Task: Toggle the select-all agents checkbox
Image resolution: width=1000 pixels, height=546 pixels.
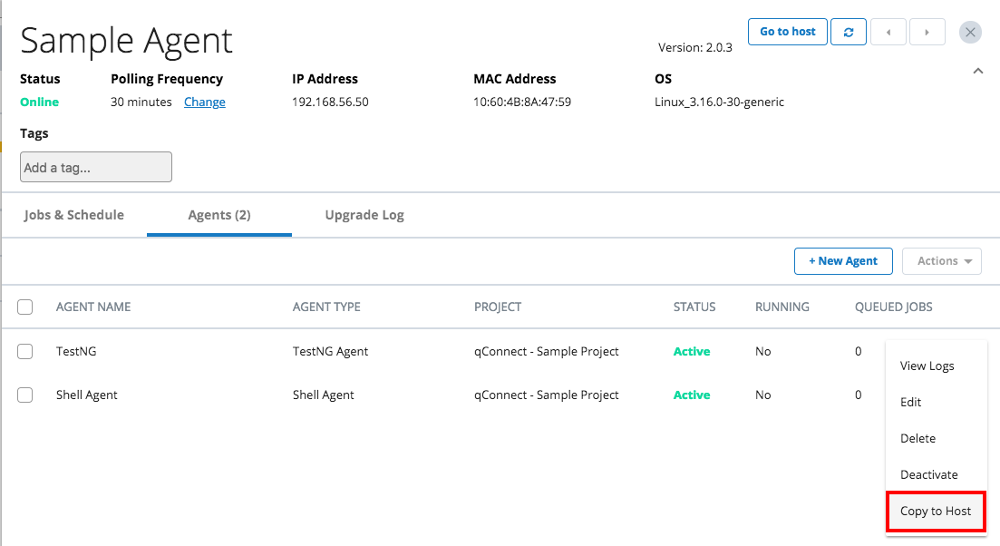Action: [x=25, y=307]
